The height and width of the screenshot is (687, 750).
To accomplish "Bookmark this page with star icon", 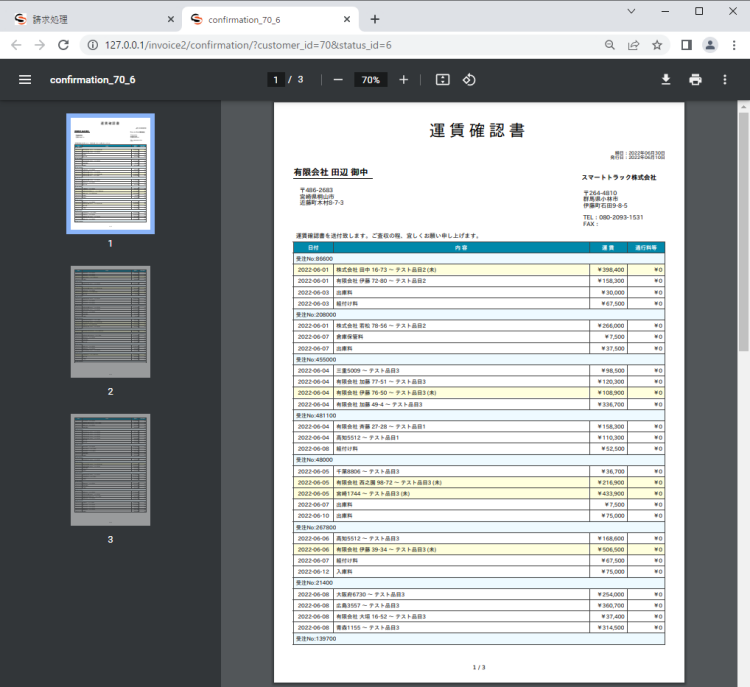I will 657,45.
